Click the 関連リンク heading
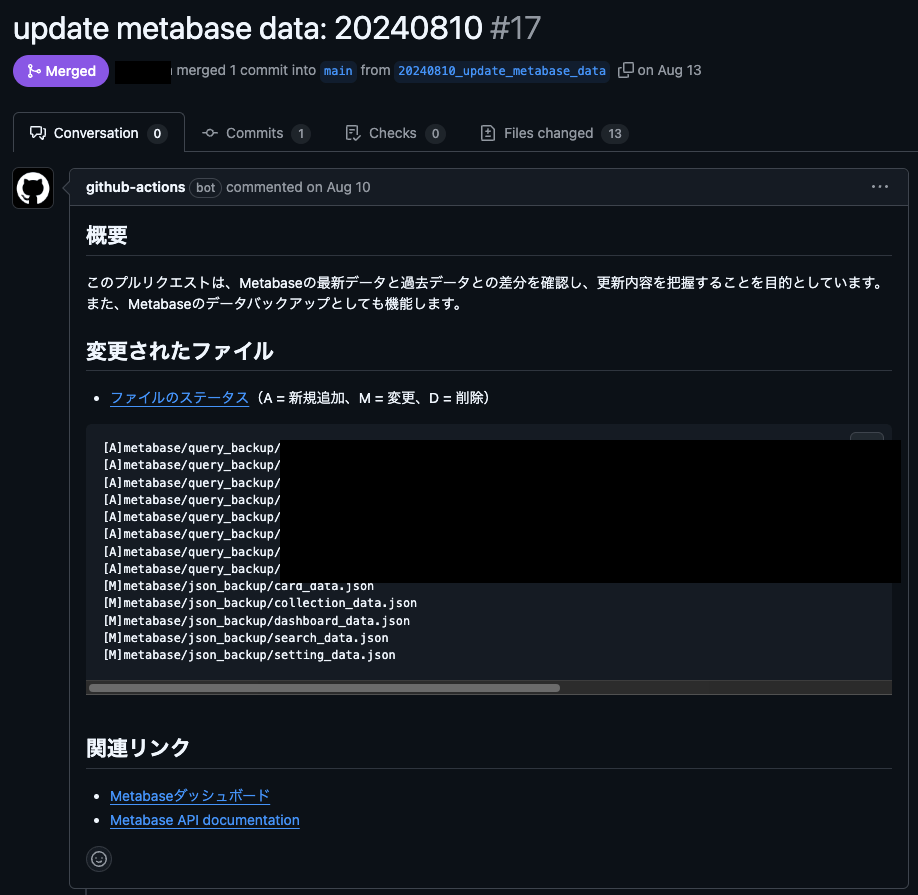This screenshot has width=918, height=895. point(138,748)
